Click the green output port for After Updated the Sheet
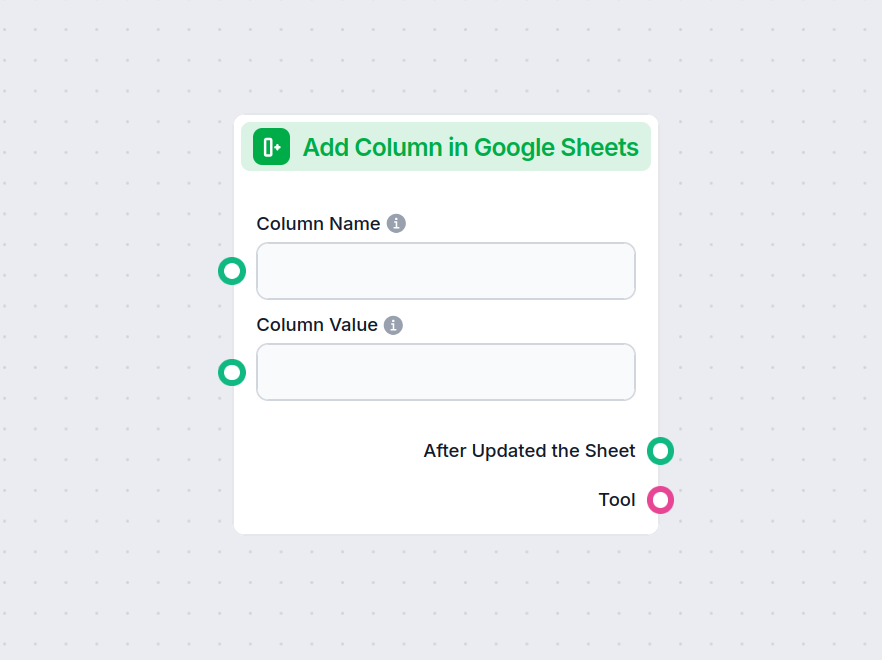Image resolution: width=882 pixels, height=660 pixels. click(660, 451)
